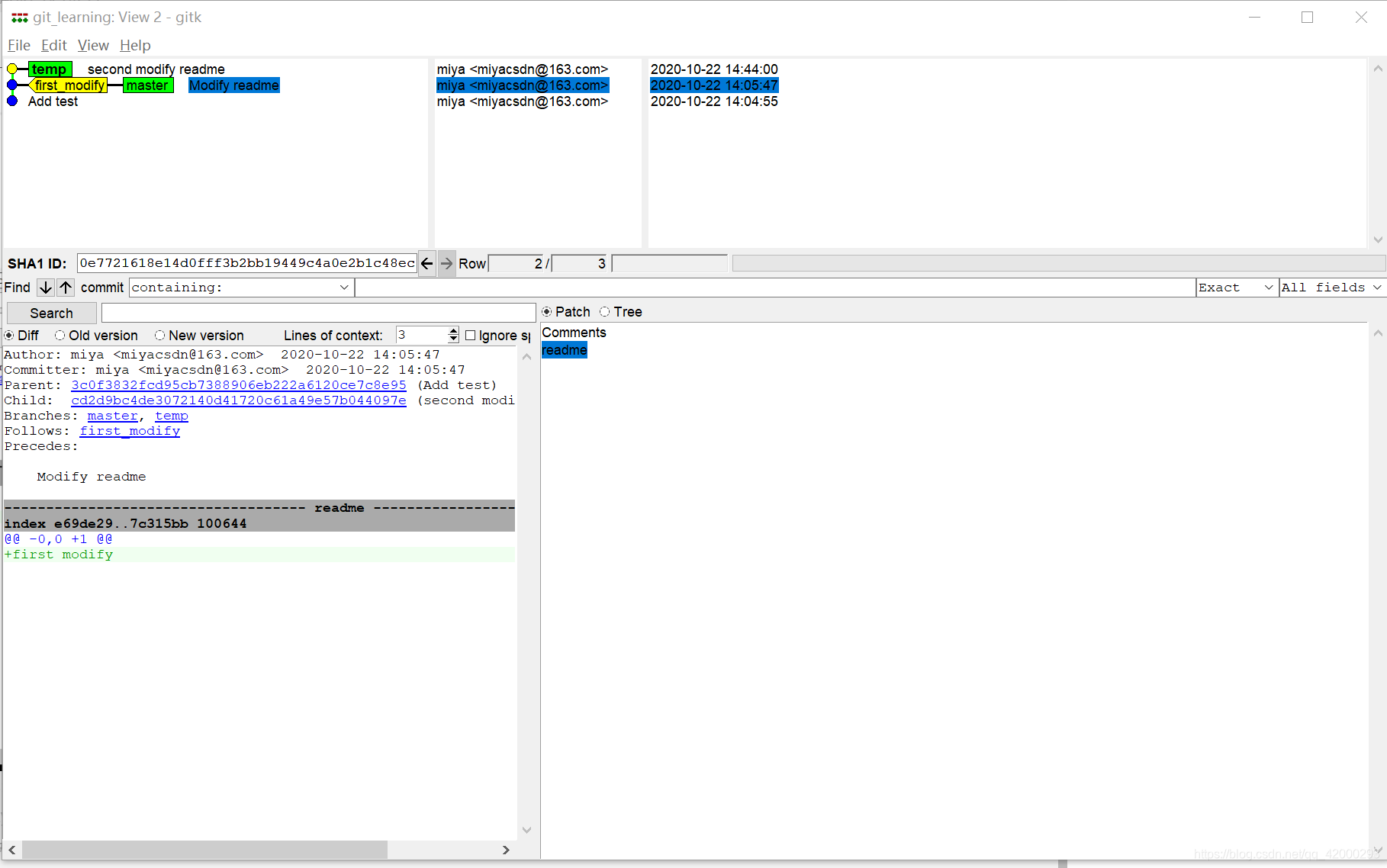Open the Help menu
The width and height of the screenshot is (1387, 868).
(x=135, y=45)
